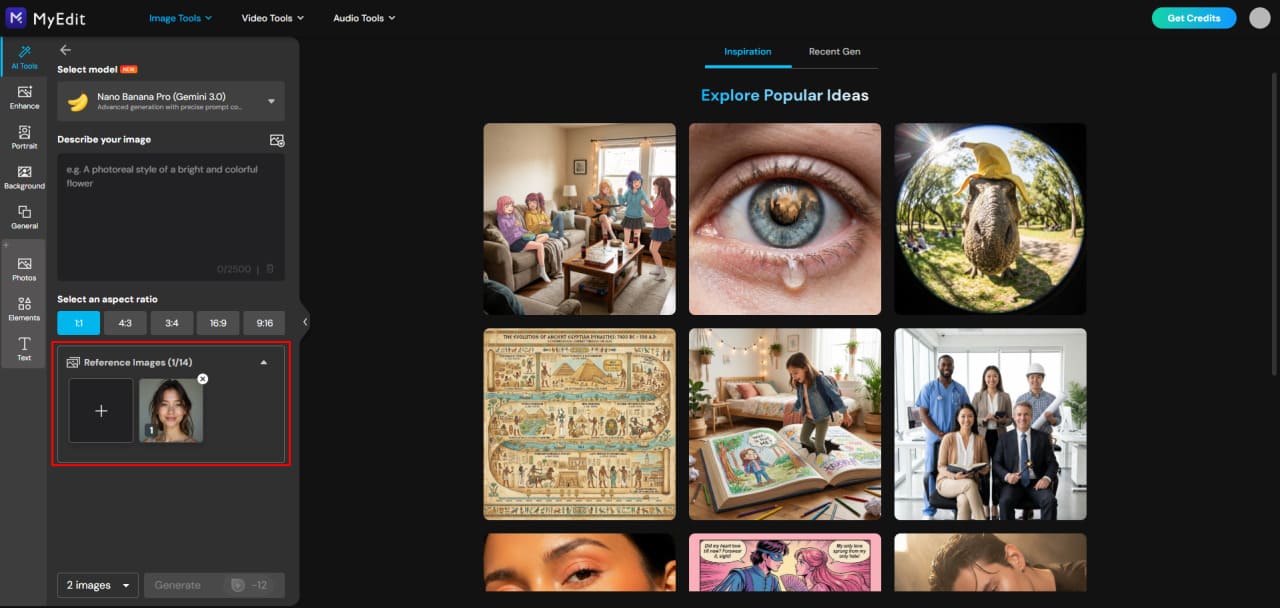Open the Nano Banana Pro model dropdown

coord(171,101)
